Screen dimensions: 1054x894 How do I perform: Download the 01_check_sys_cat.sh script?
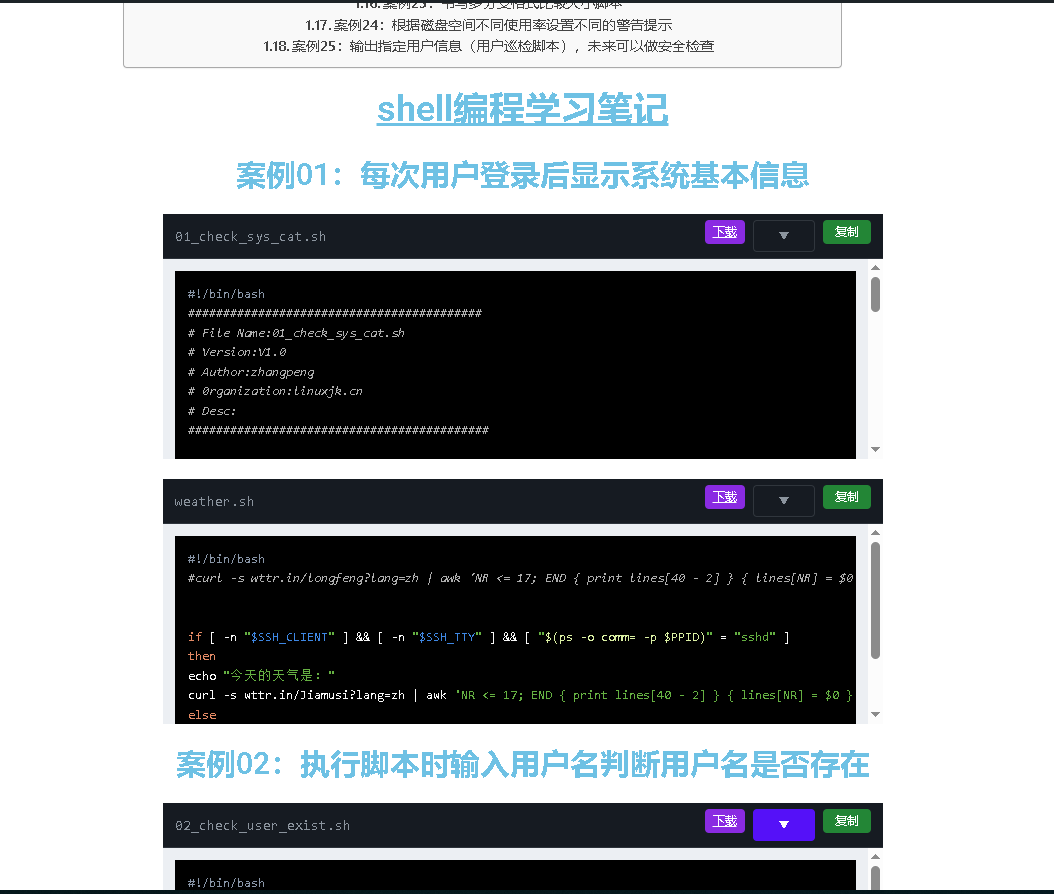point(724,232)
